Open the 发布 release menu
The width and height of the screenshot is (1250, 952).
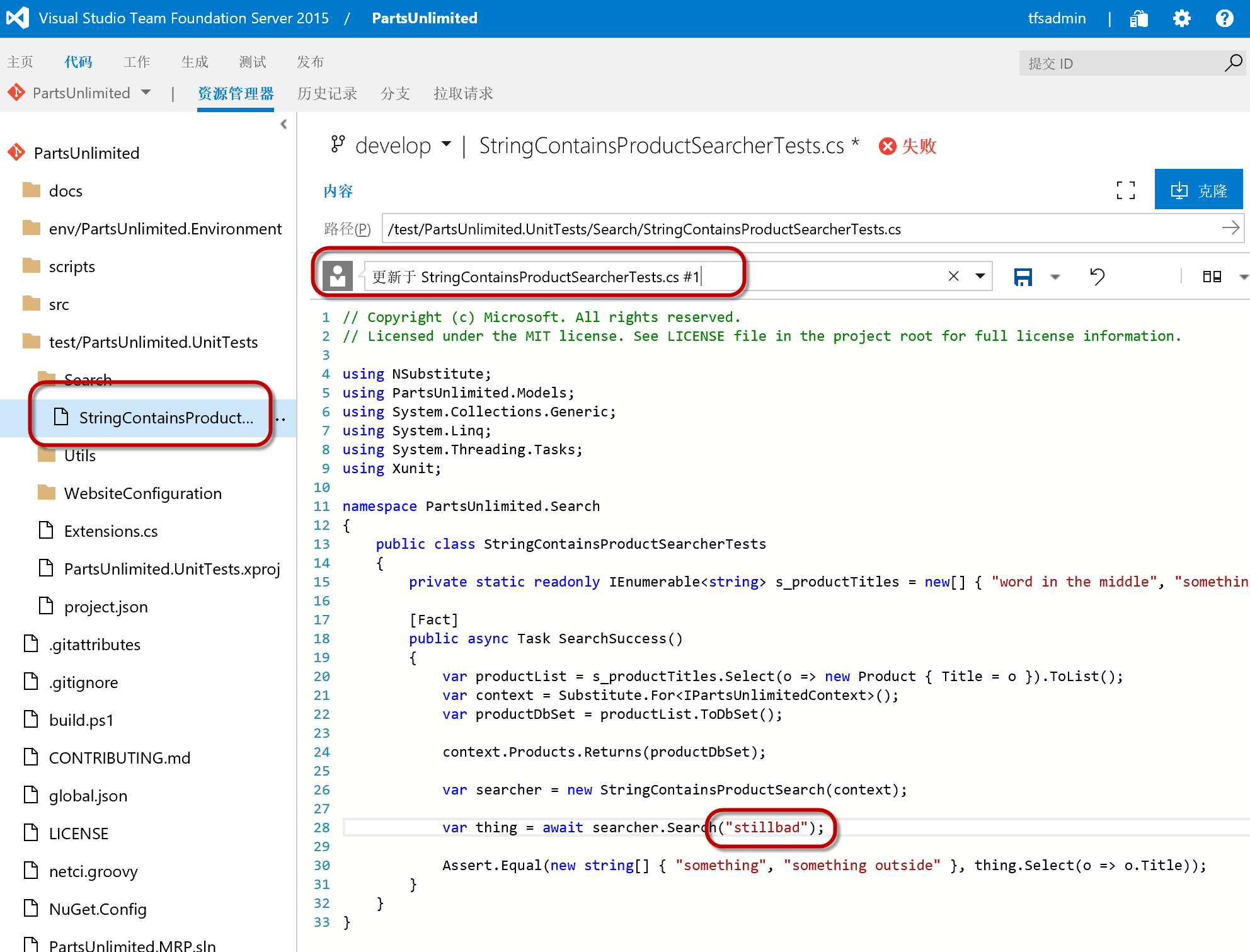click(310, 62)
